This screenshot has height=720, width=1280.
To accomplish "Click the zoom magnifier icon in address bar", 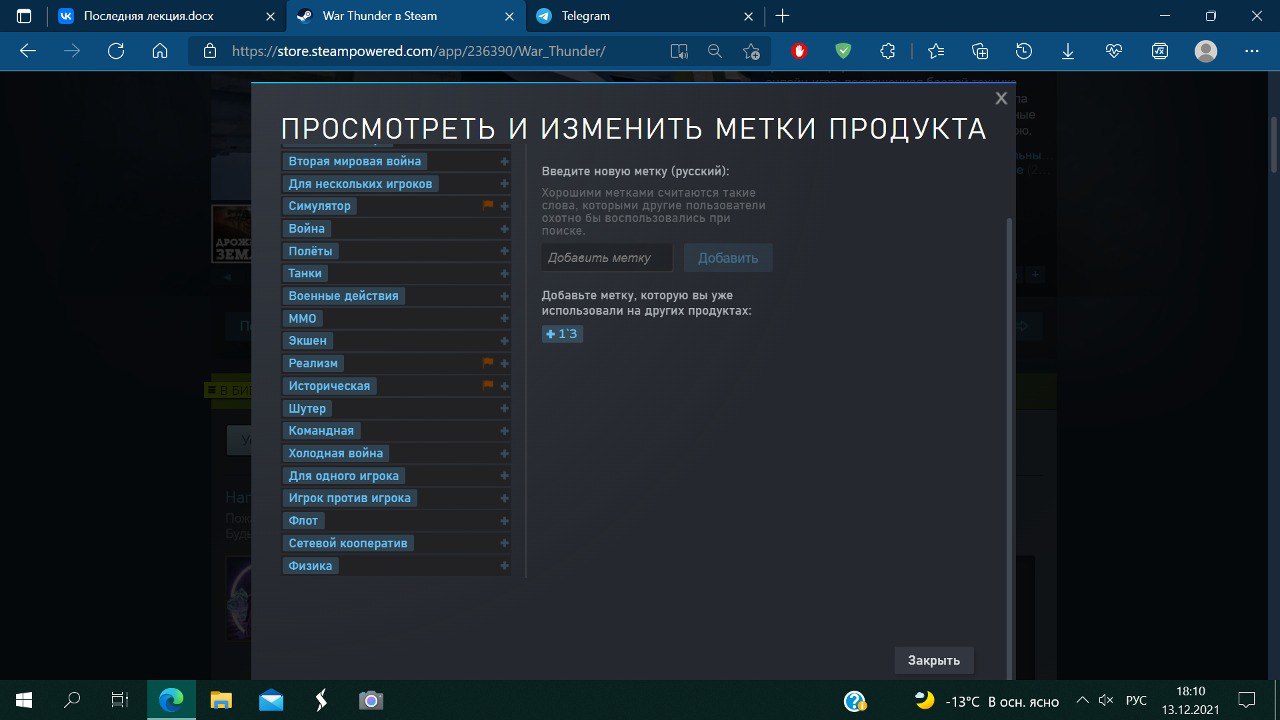I will [x=715, y=51].
